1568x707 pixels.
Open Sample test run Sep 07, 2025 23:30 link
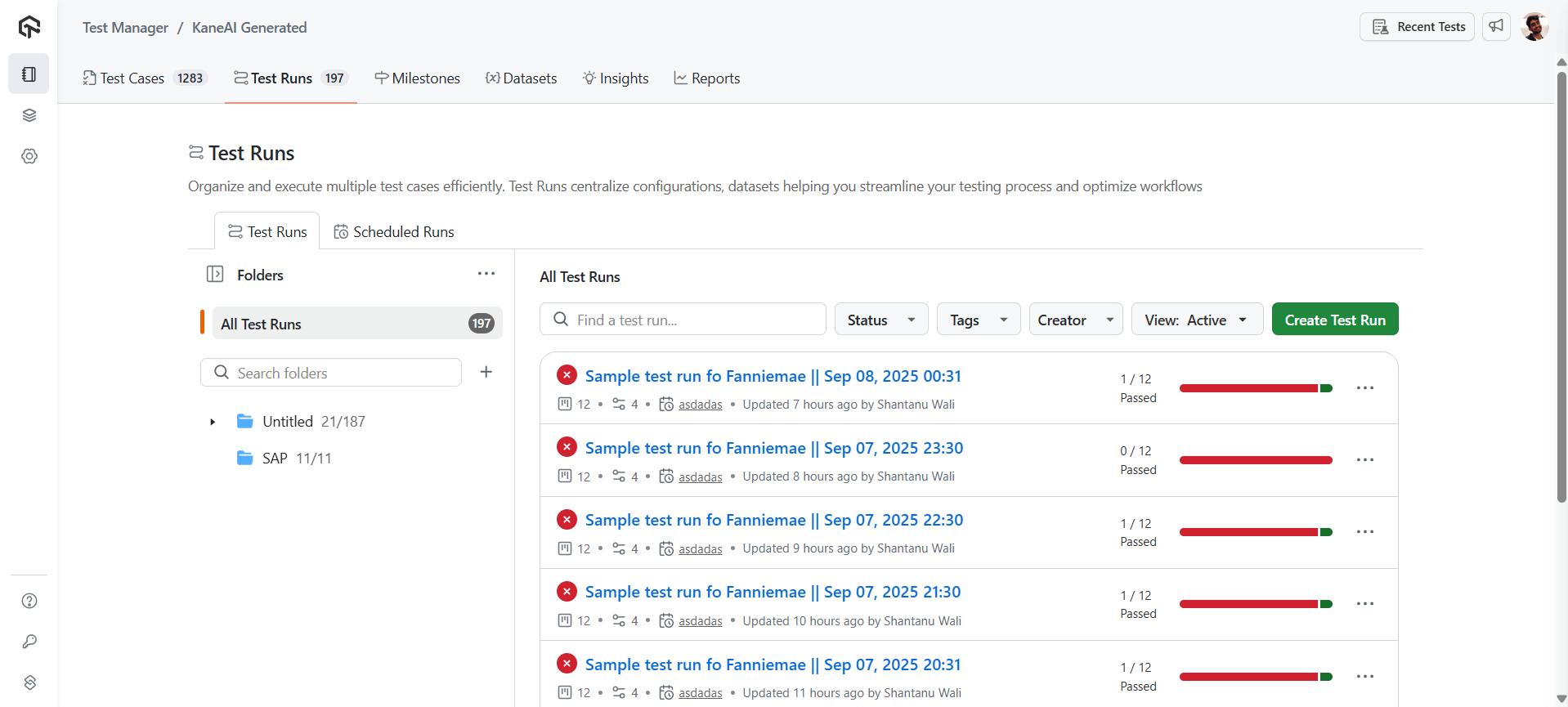click(x=773, y=448)
